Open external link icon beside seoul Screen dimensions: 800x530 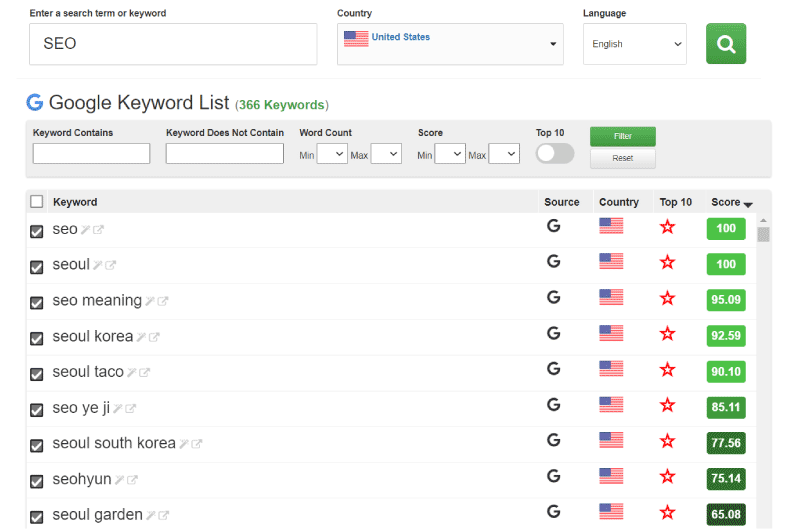pos(111,265)
